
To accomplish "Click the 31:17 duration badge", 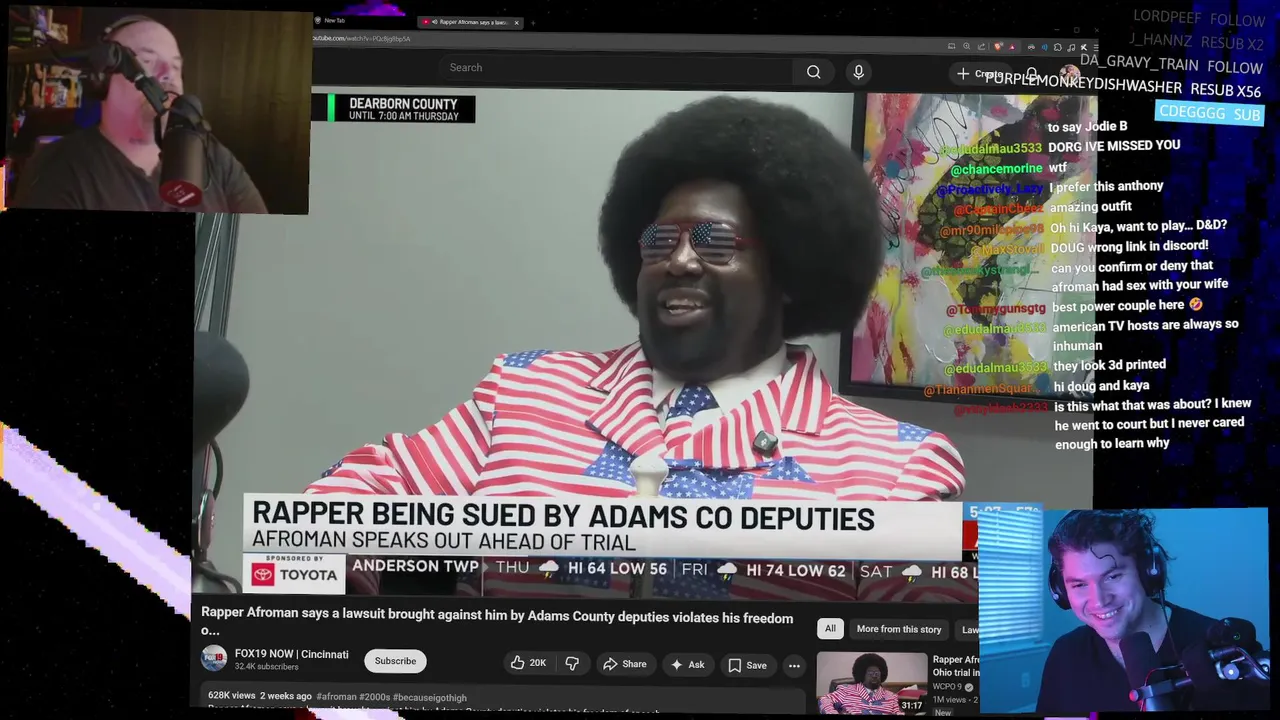I will tap(911, 705).
